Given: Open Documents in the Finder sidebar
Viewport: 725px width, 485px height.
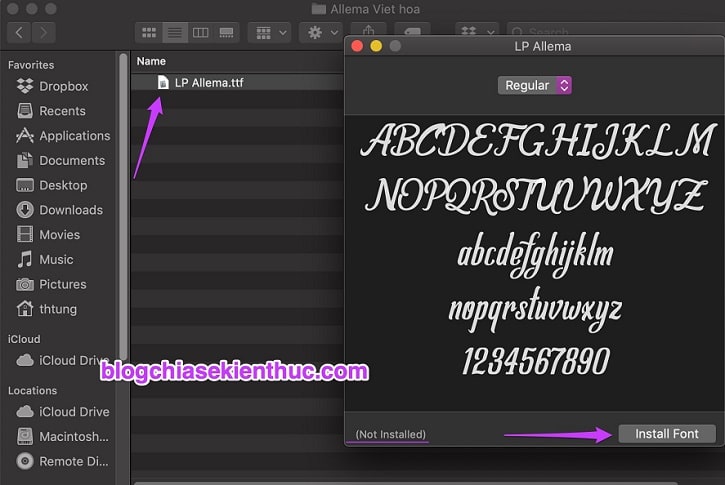Looking at the screenshot, I should [61, 160].
